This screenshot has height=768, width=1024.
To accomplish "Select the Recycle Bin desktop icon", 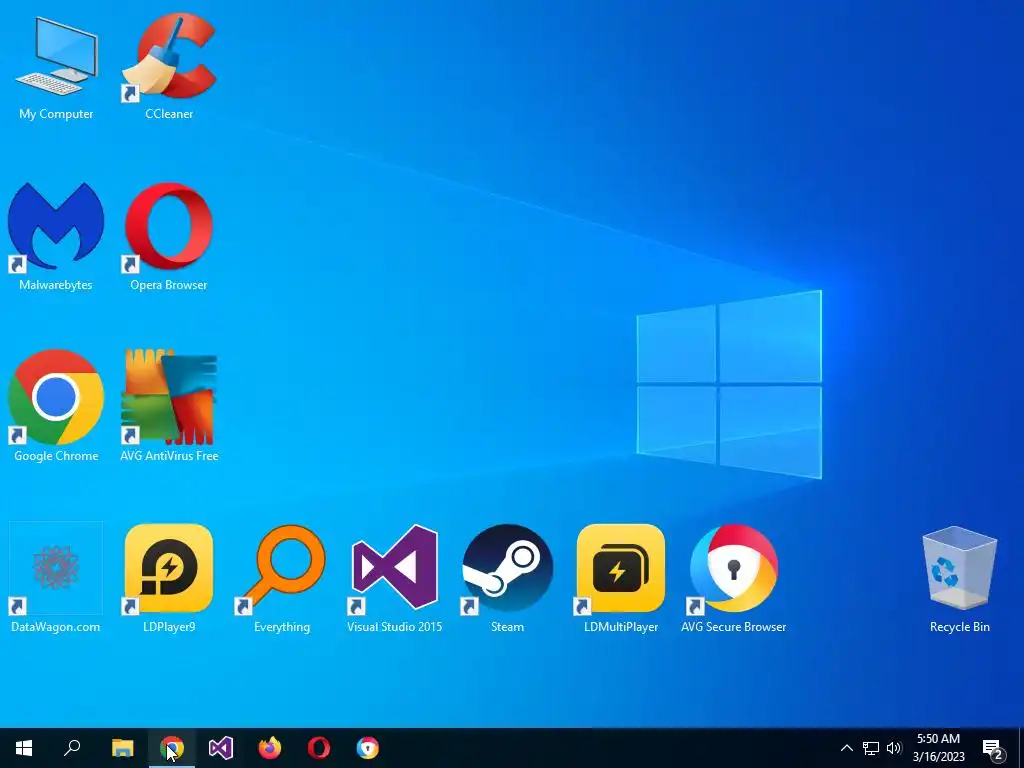I will point(959,577).
